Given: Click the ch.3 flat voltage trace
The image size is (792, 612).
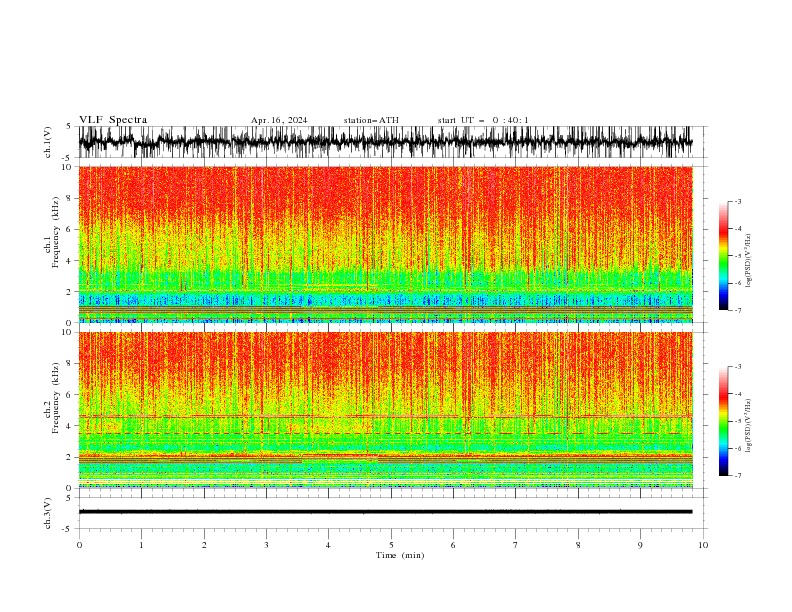Looking at the screenshot, I should [385, 512].
